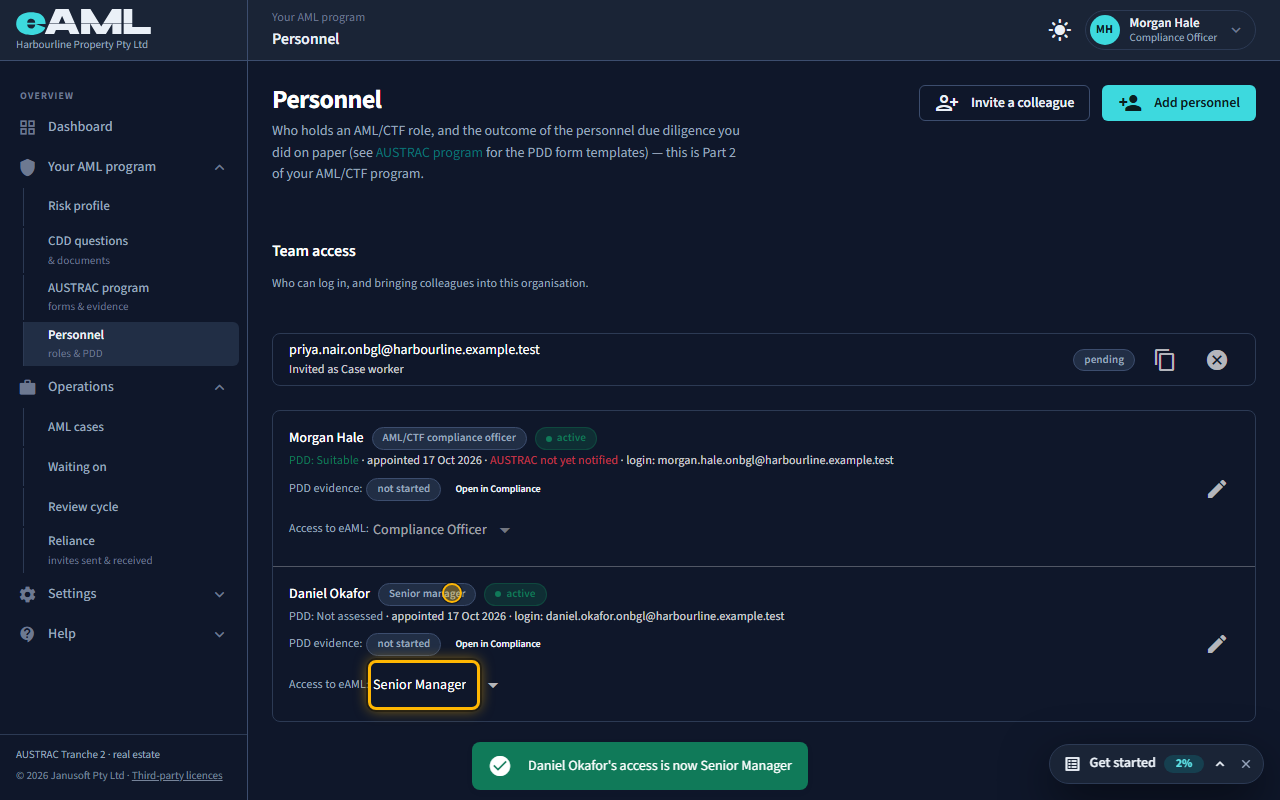
Task: Copy invite link for priya.nair
Action: pos(1164,360)
